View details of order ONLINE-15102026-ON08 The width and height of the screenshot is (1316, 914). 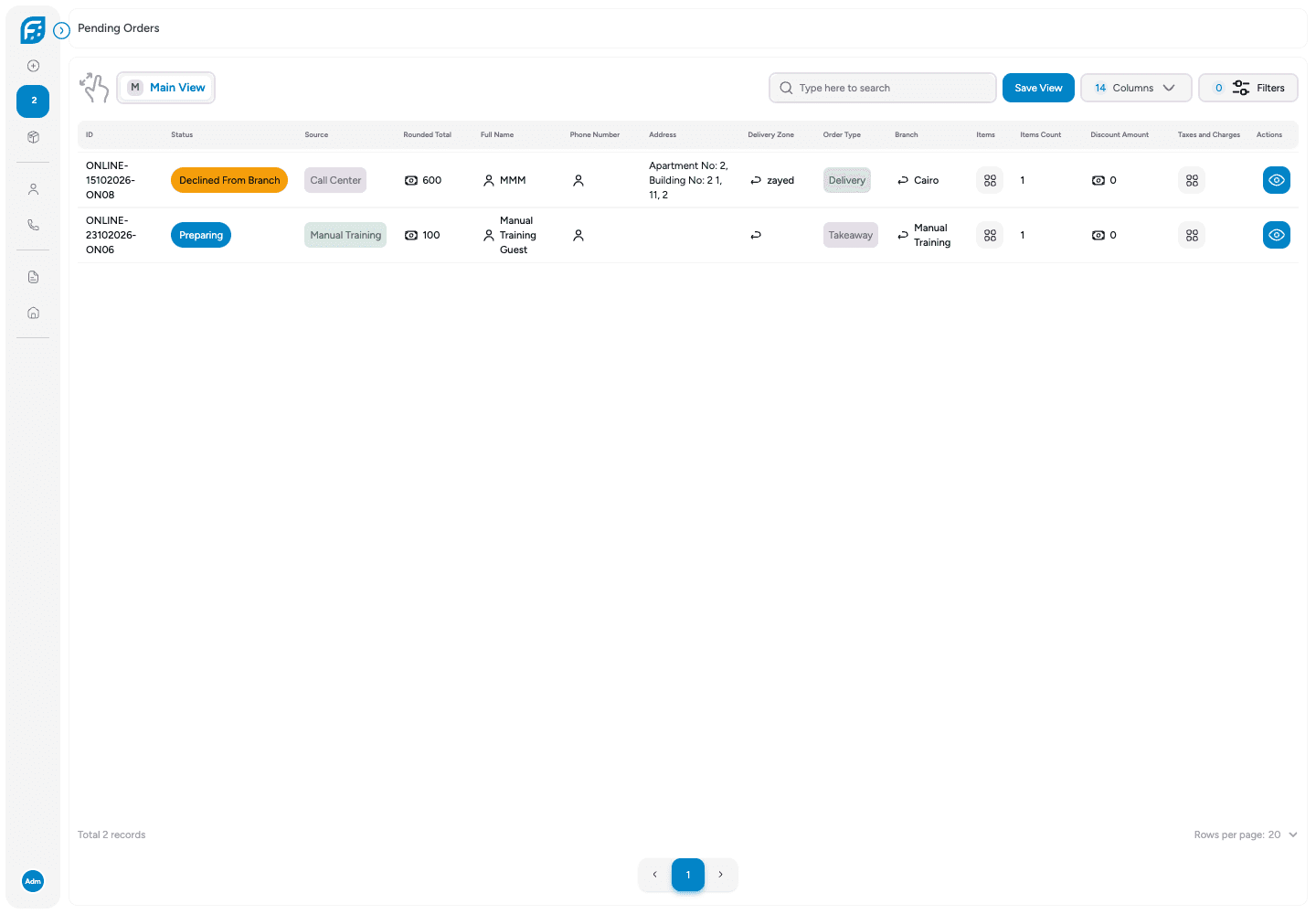point(1277,180)
